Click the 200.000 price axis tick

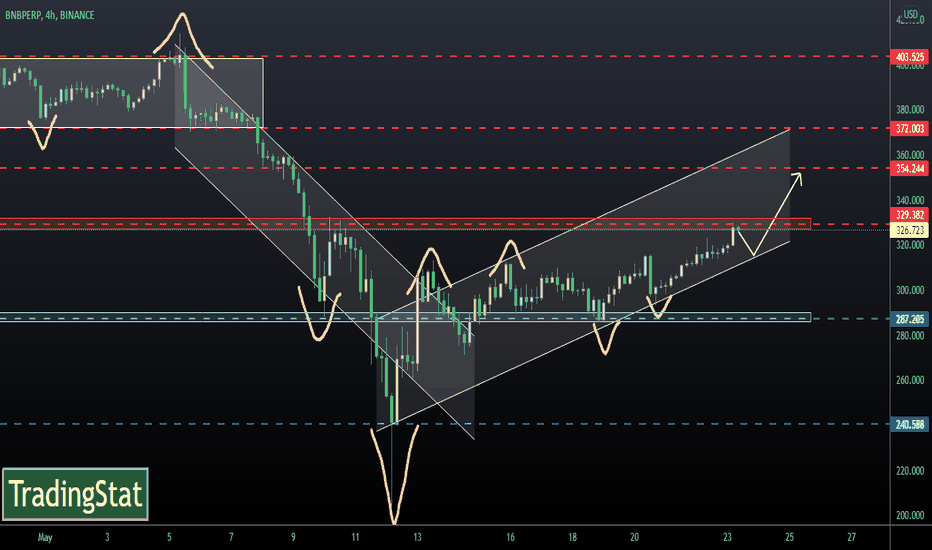pyautogui.click(x=910, y=516)
